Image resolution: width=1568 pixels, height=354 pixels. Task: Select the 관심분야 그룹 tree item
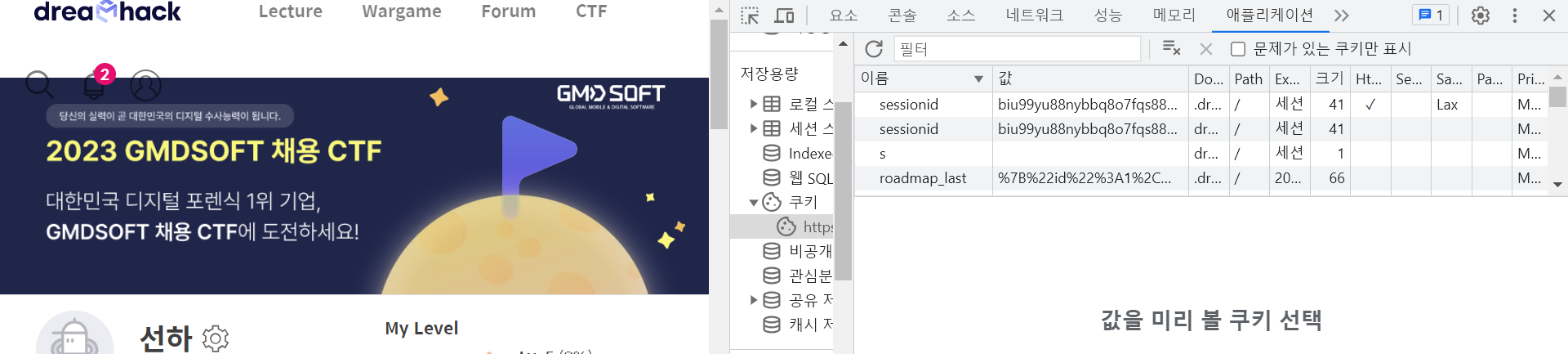798,276
